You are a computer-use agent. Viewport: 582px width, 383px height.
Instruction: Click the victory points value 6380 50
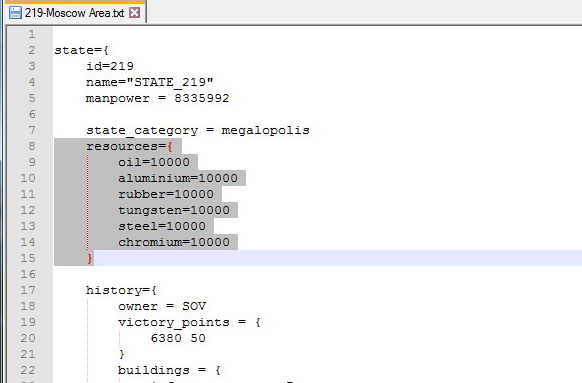(178, 338)
